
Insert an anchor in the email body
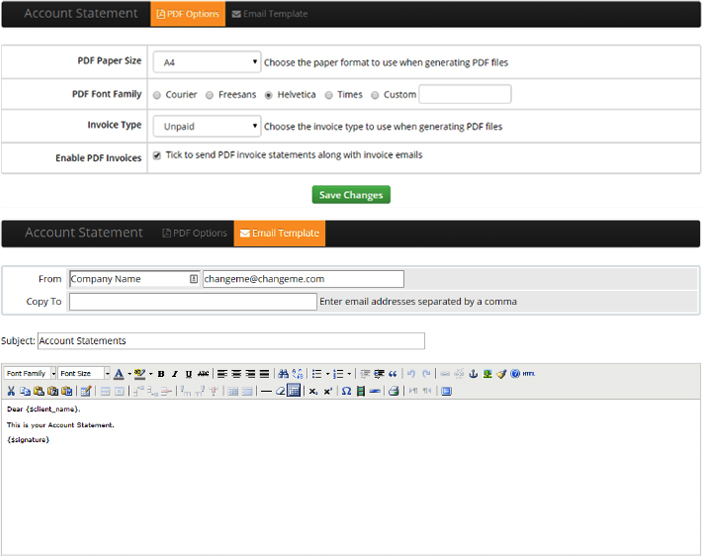(x=474, y=373)
